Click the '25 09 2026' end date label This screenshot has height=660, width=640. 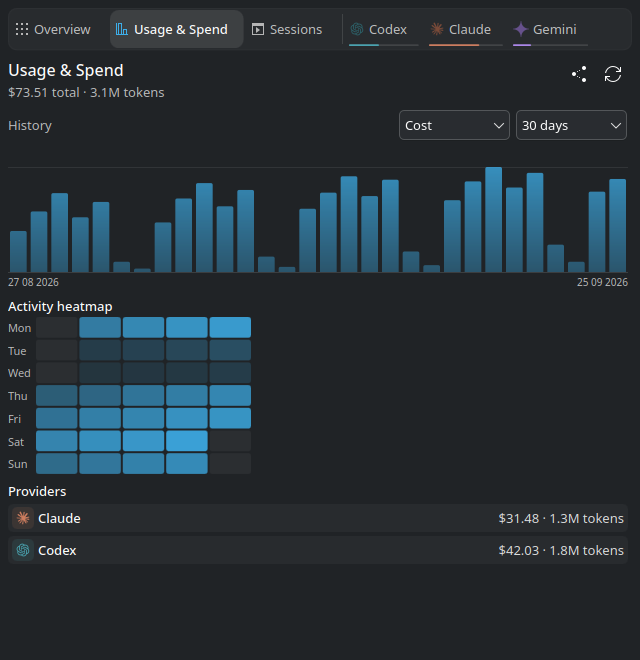602,282
